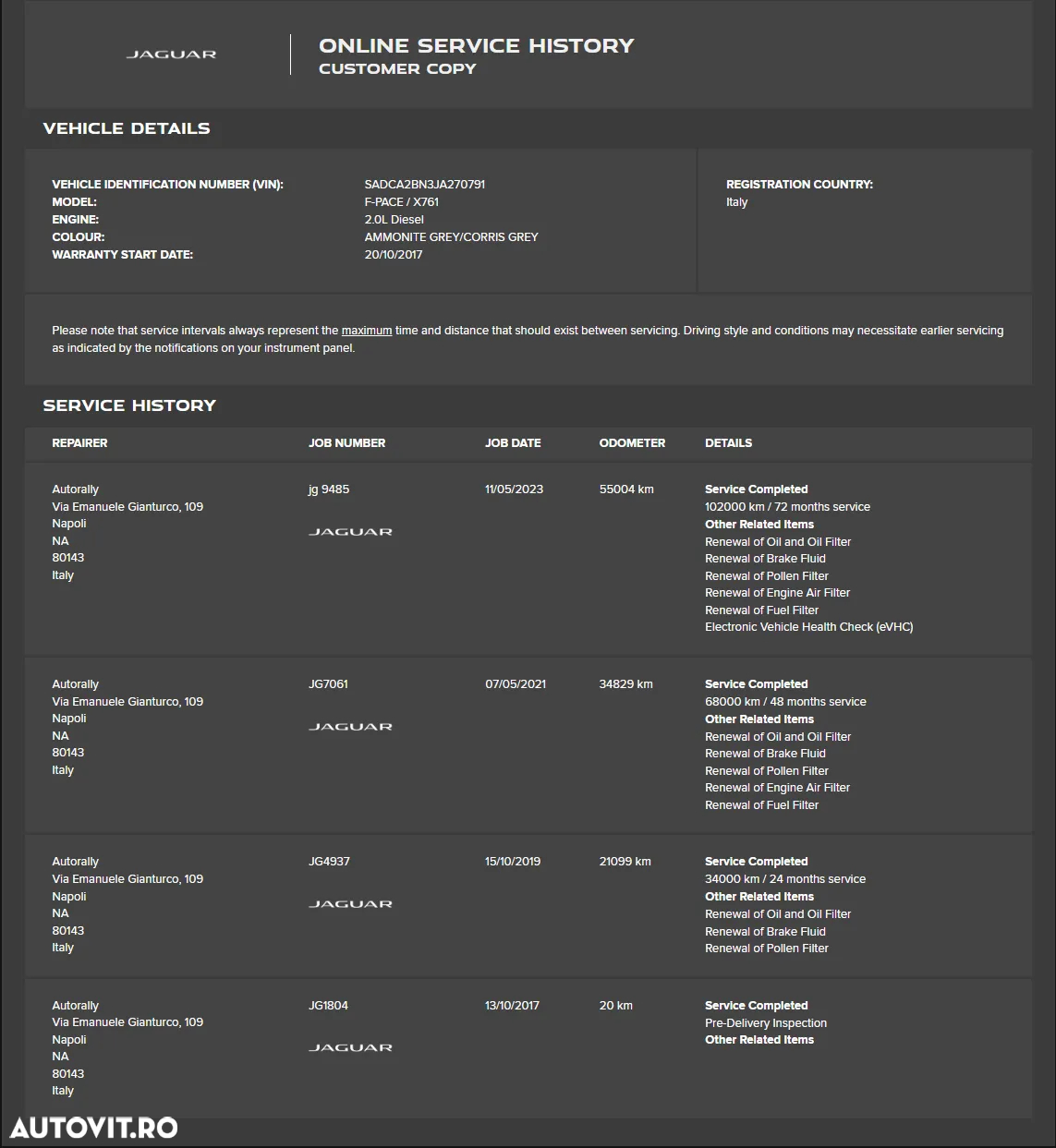The width and height of the screenshot is (1056, 1148).
Task: Click the Job Number column header
Action: pos(346,443)
